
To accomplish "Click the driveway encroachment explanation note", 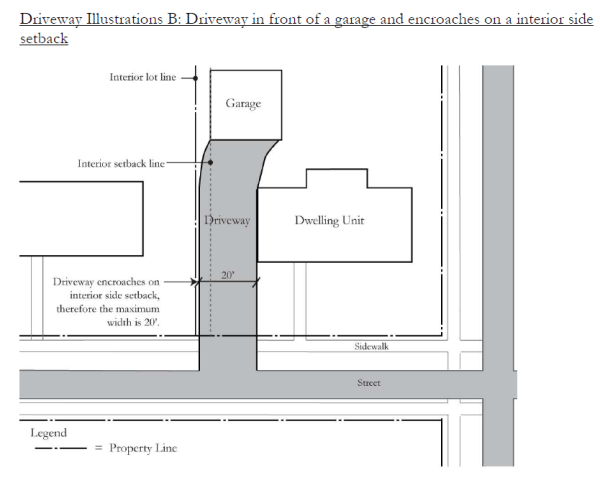I will [106, 303].
